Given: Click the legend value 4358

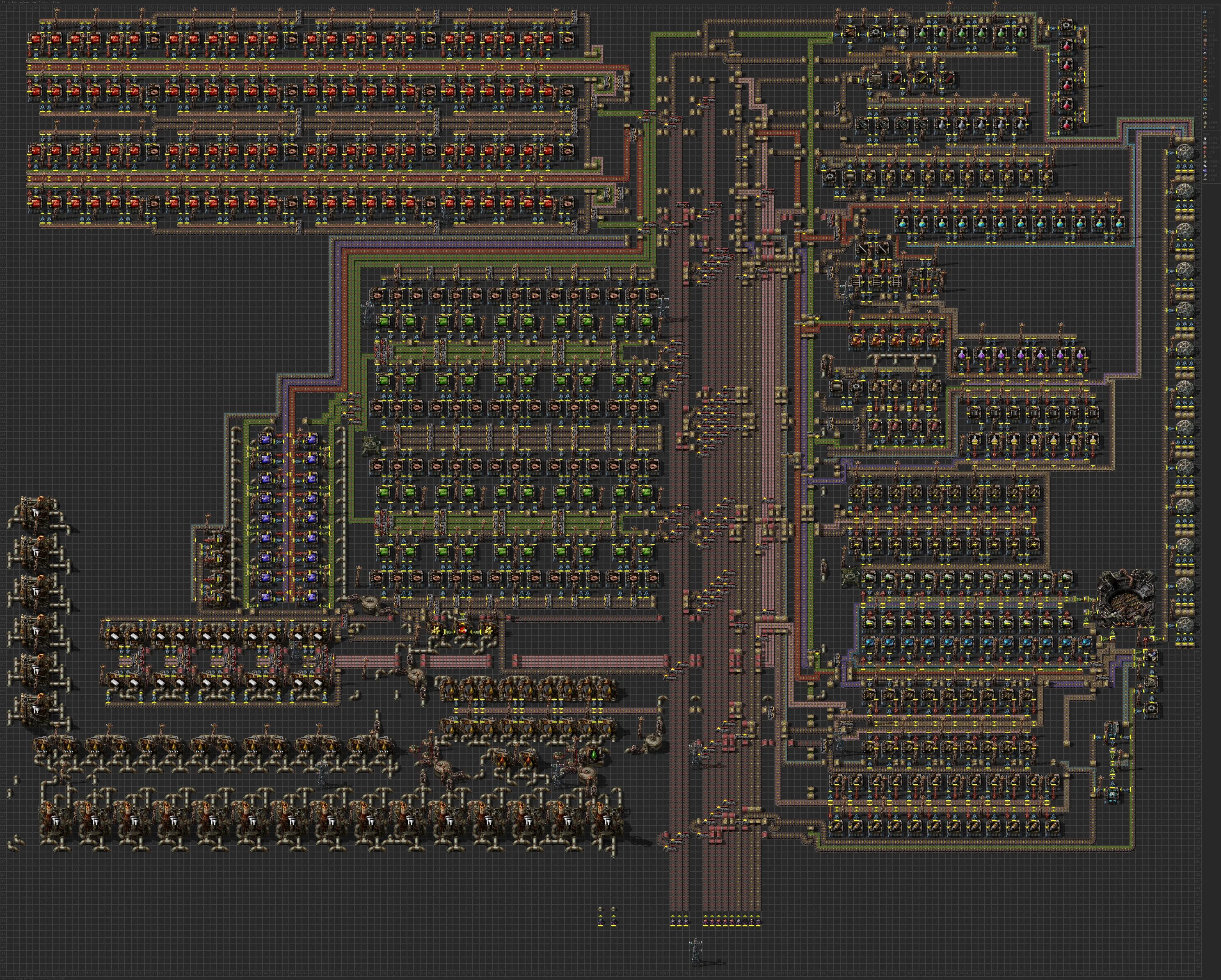Looking at the screenshot, I should pyautogui.click(x=1212, y=123).
